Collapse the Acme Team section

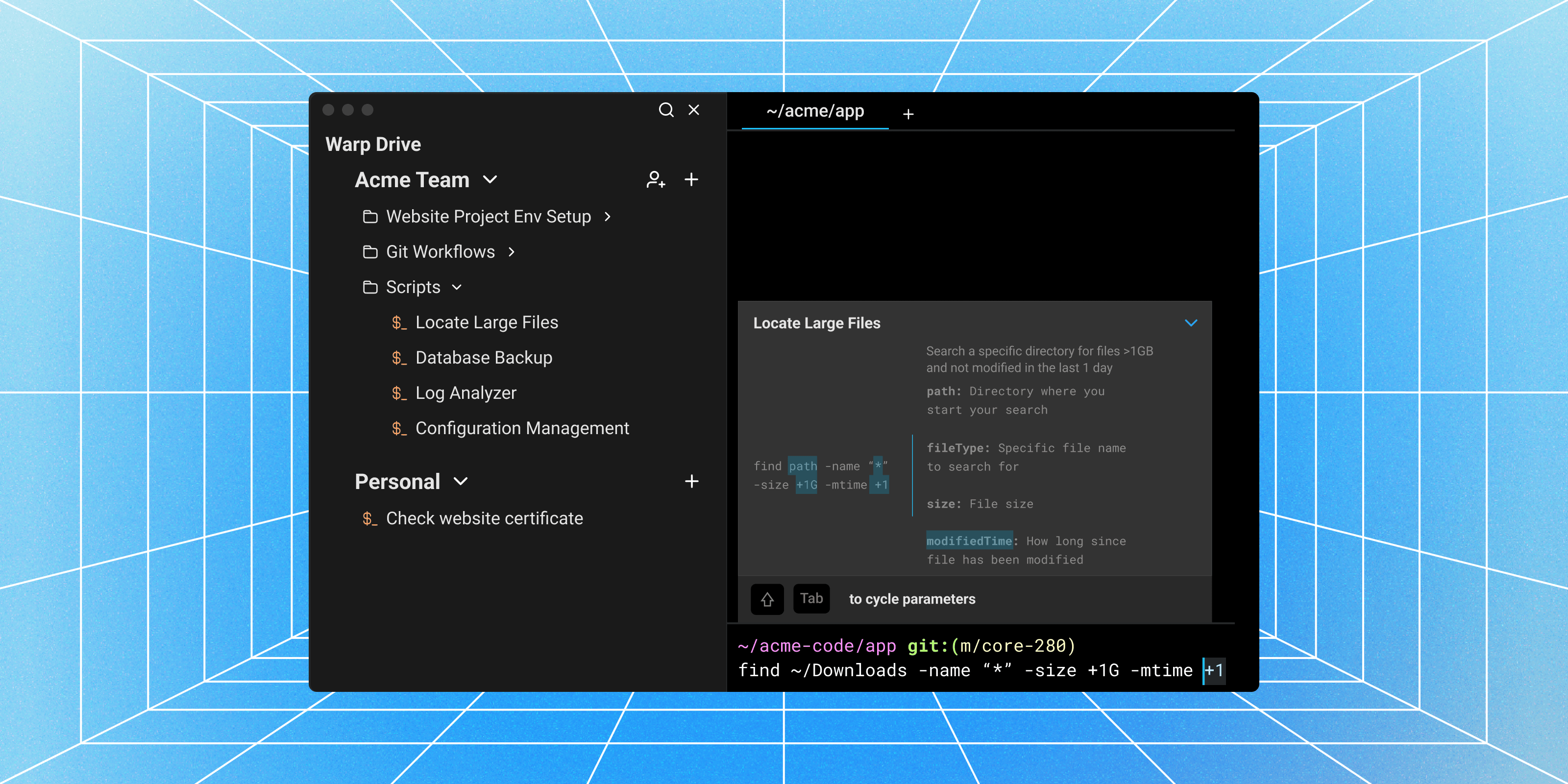[x=490, y=179]
